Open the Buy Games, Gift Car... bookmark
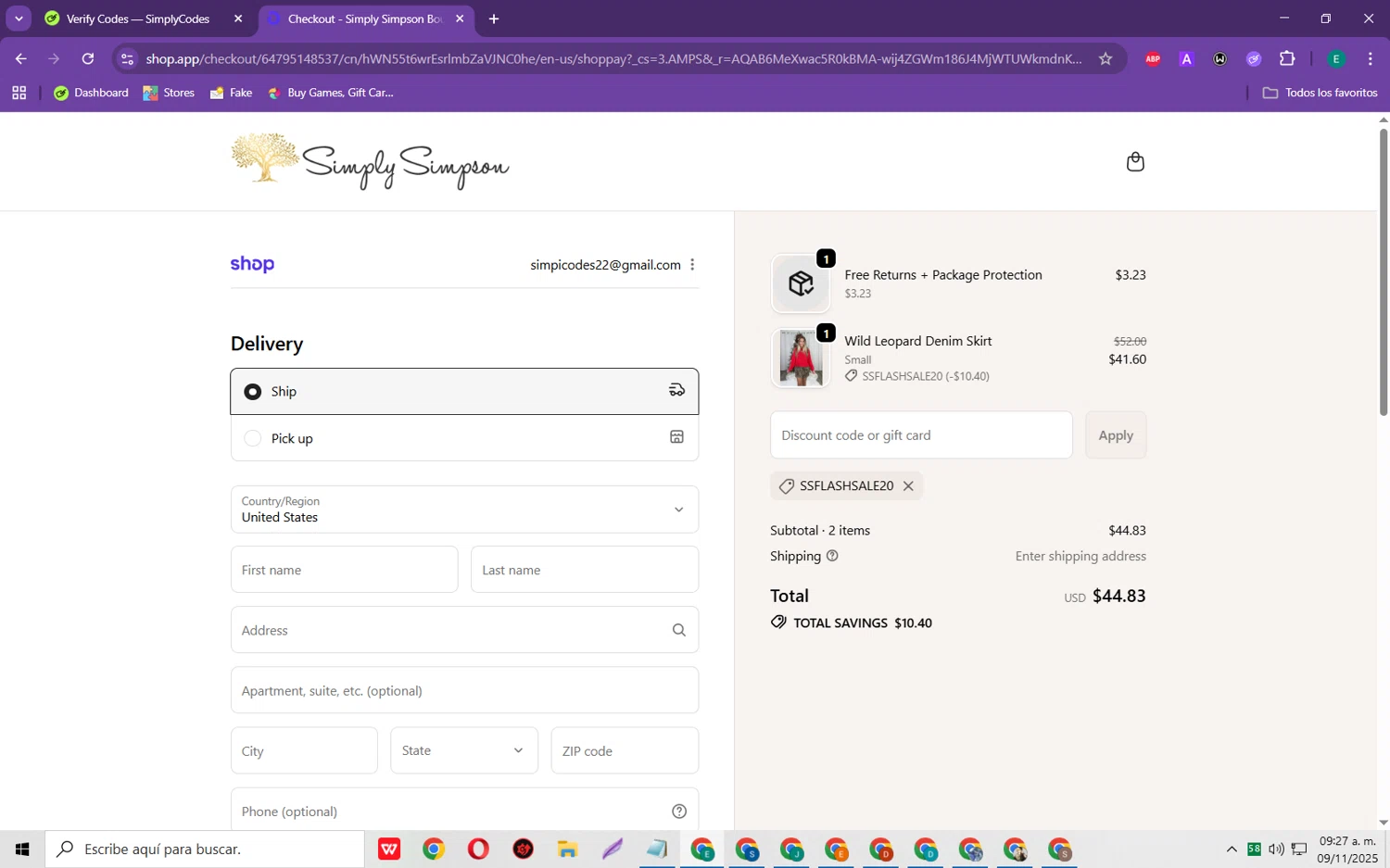 pyautogui.click(x=331, y=93)
